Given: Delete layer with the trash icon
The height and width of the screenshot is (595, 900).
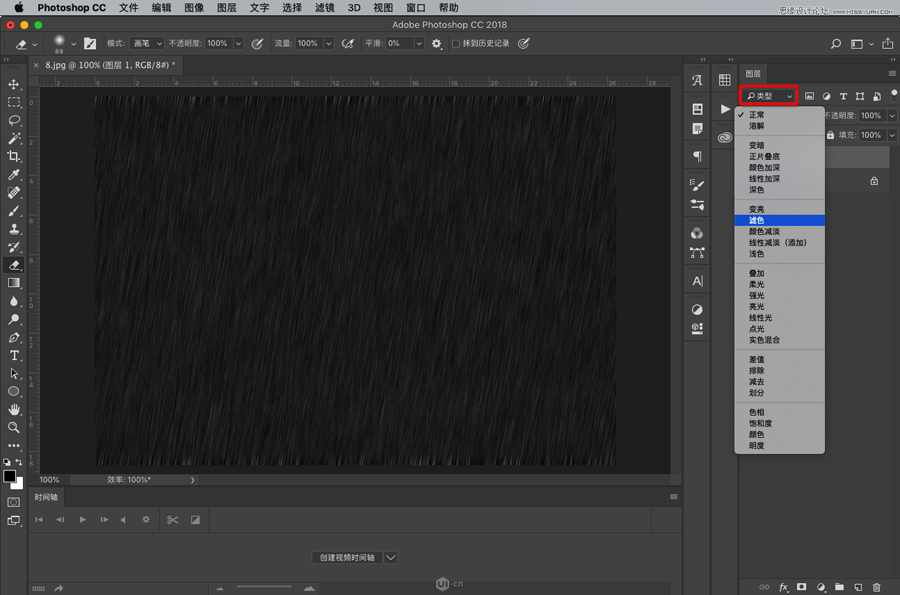Looking at the screenshot, I should click(877, 587).
